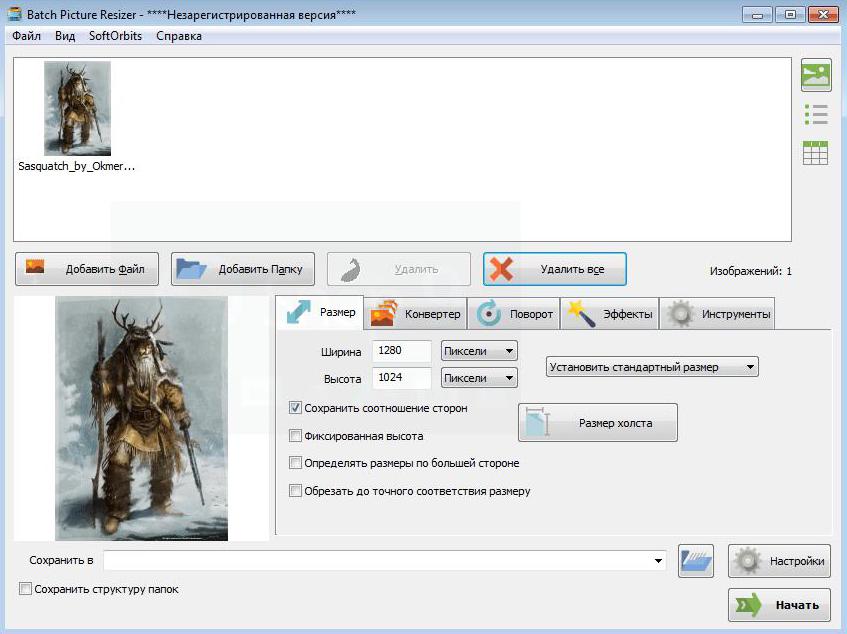Open the Размер холста dialog
The height and width of the screenshot is (634, 847).
pyautogui.click(x=598, y=423)
